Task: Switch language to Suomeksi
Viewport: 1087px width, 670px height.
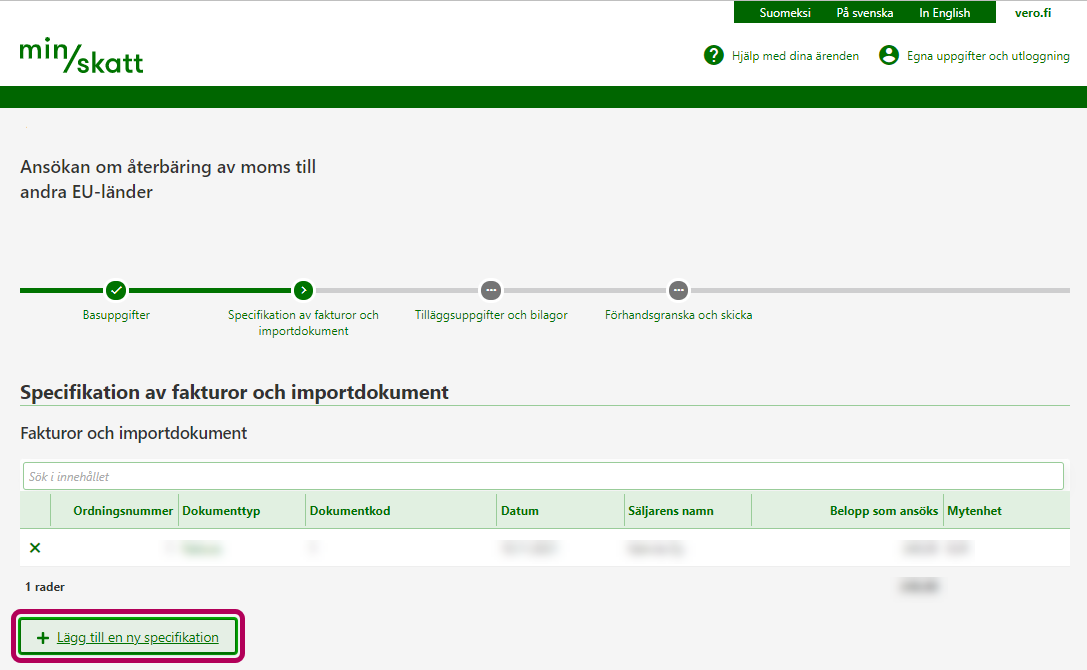Action: click(784, 13)
